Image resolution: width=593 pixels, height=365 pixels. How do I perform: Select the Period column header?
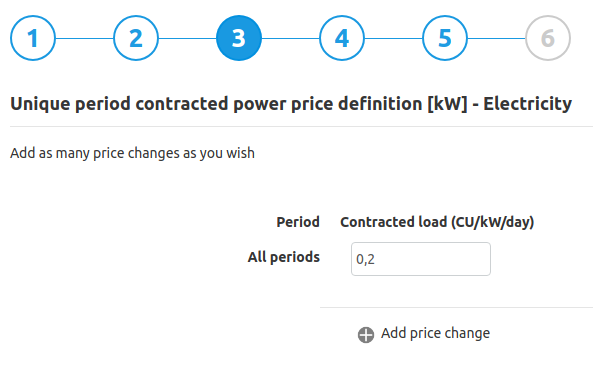pos(298,222)
